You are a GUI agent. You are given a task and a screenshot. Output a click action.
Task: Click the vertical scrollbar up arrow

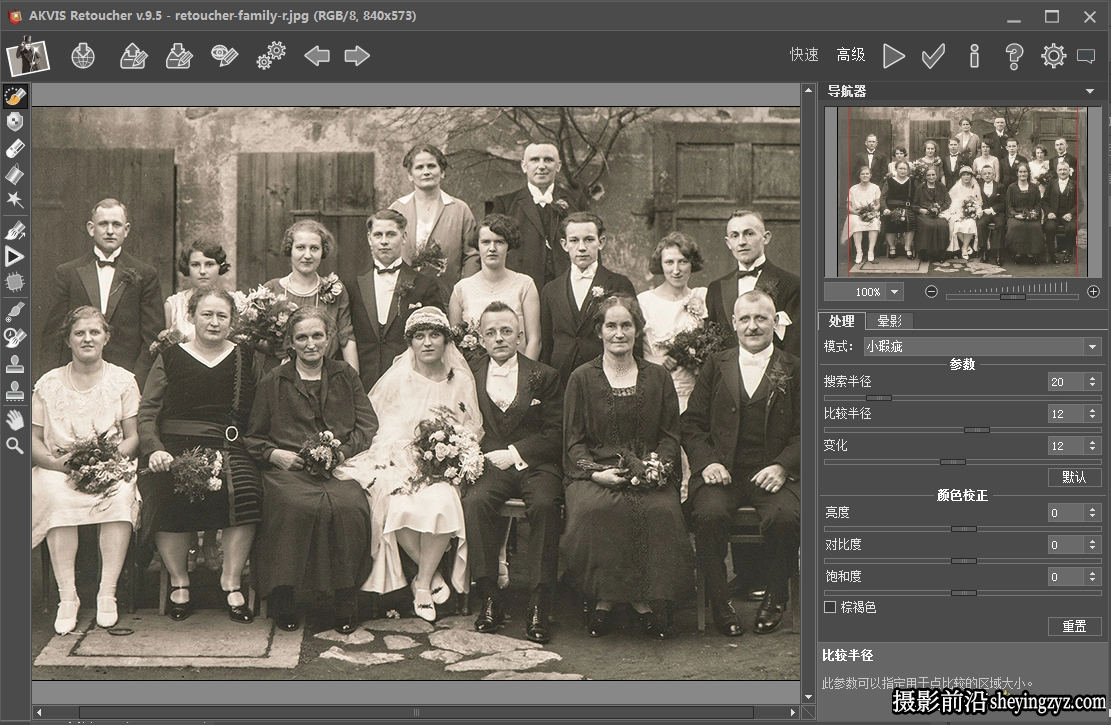click(808, 90)
